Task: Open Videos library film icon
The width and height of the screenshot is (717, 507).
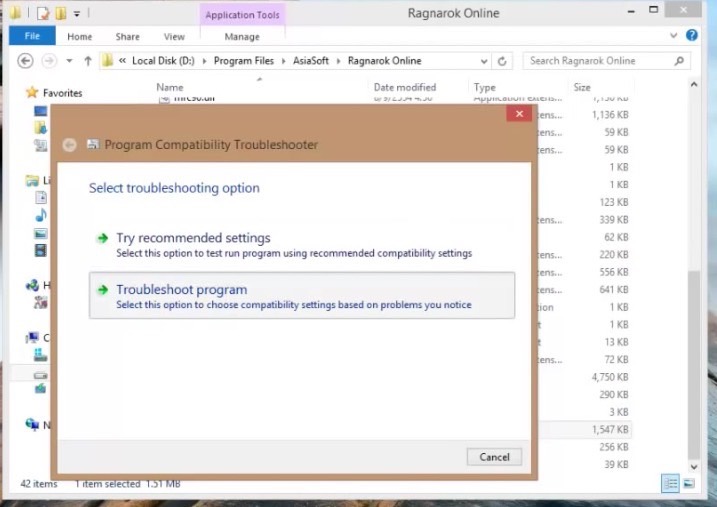Action: [x=41, y=250]
